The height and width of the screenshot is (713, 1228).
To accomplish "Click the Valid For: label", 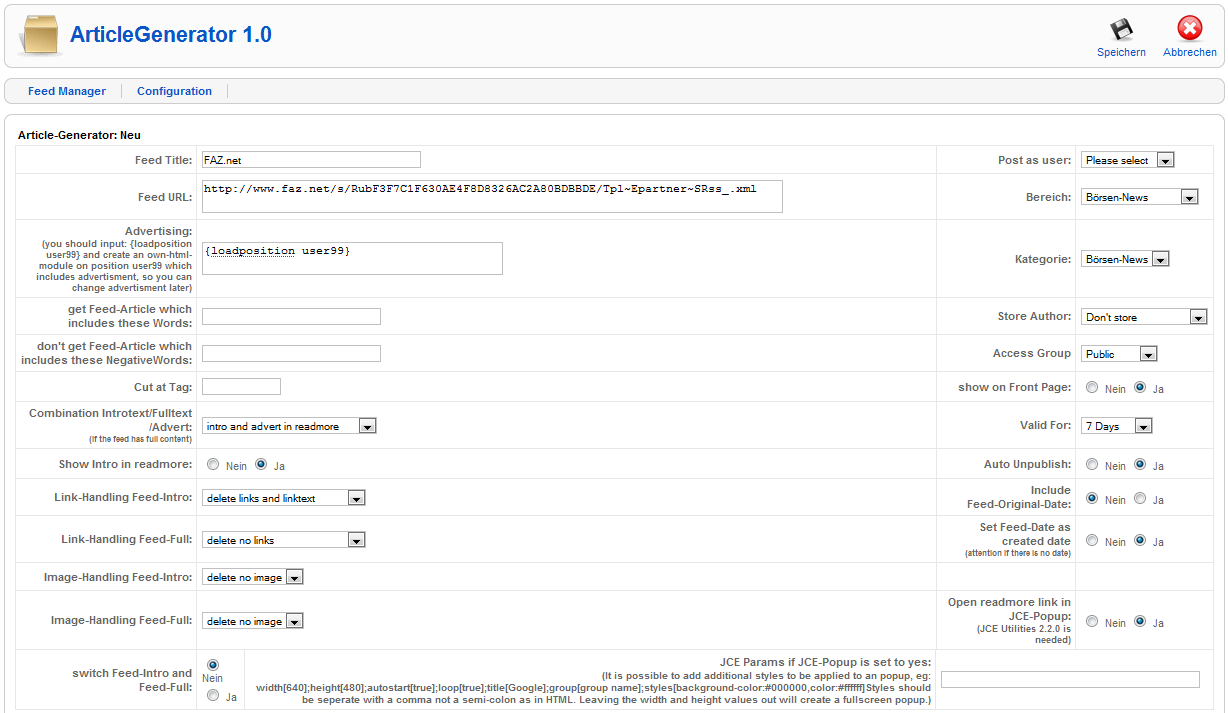I will point(1045,425).
